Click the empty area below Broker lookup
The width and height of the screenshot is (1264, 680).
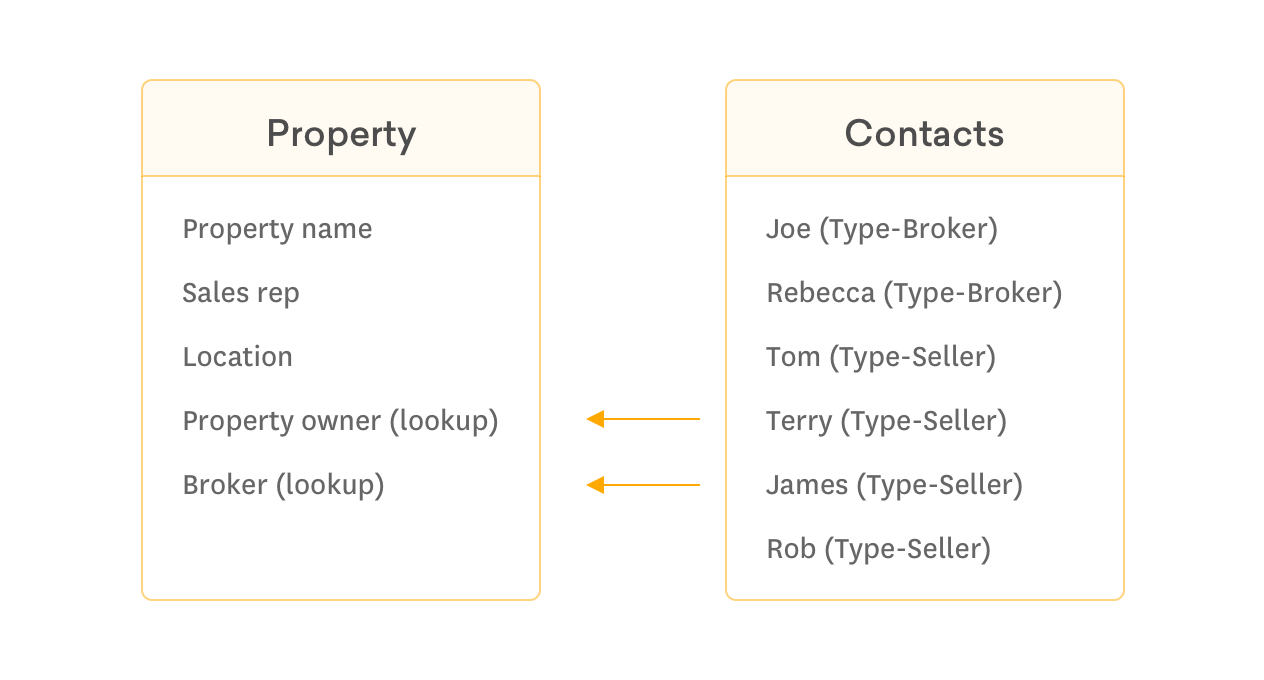coord(341,550)
